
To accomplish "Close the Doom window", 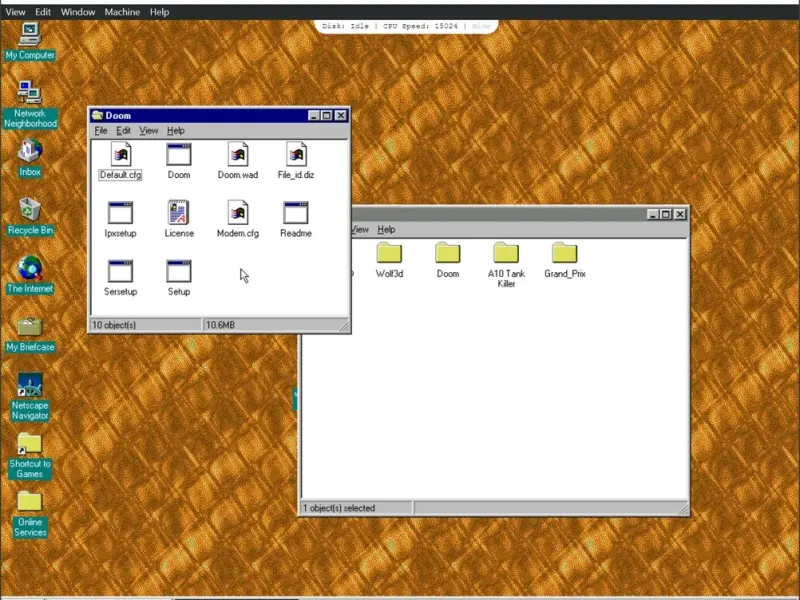I will (x=341, y=116).
